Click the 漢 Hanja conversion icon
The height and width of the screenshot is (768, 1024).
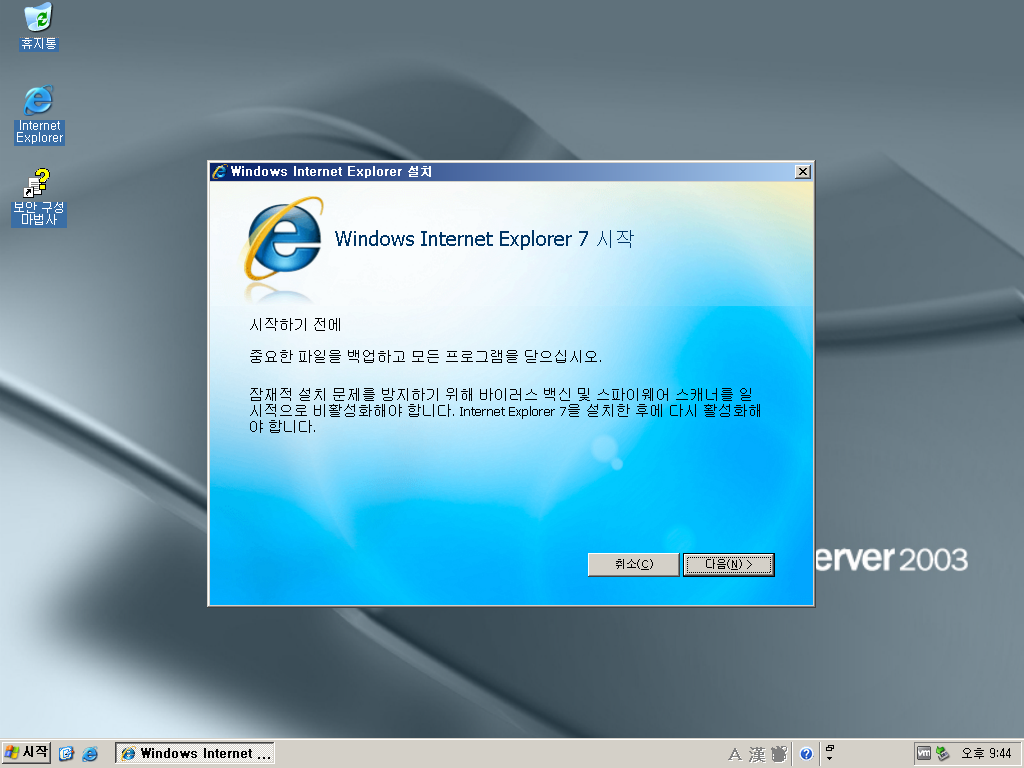[757, 754]
